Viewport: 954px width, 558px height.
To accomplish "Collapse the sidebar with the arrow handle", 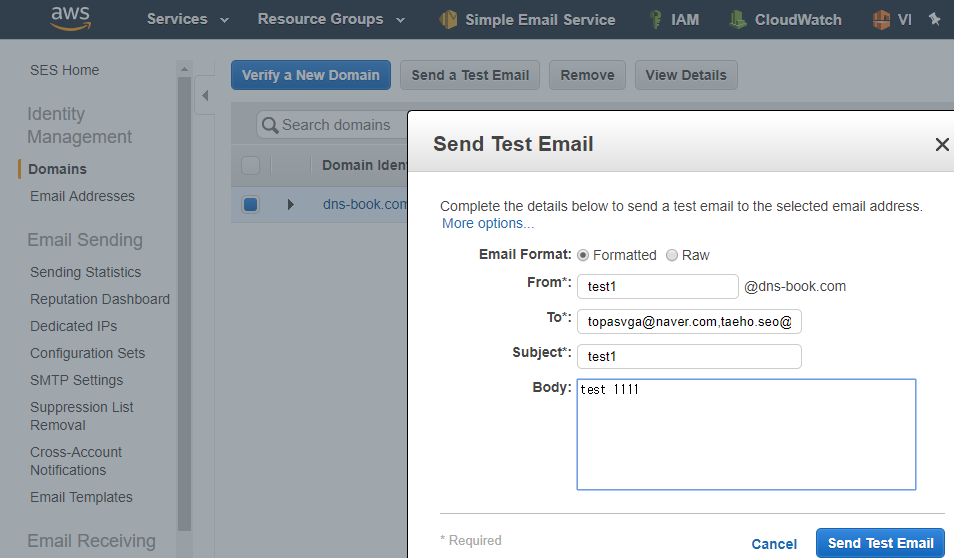I will 205,96.
